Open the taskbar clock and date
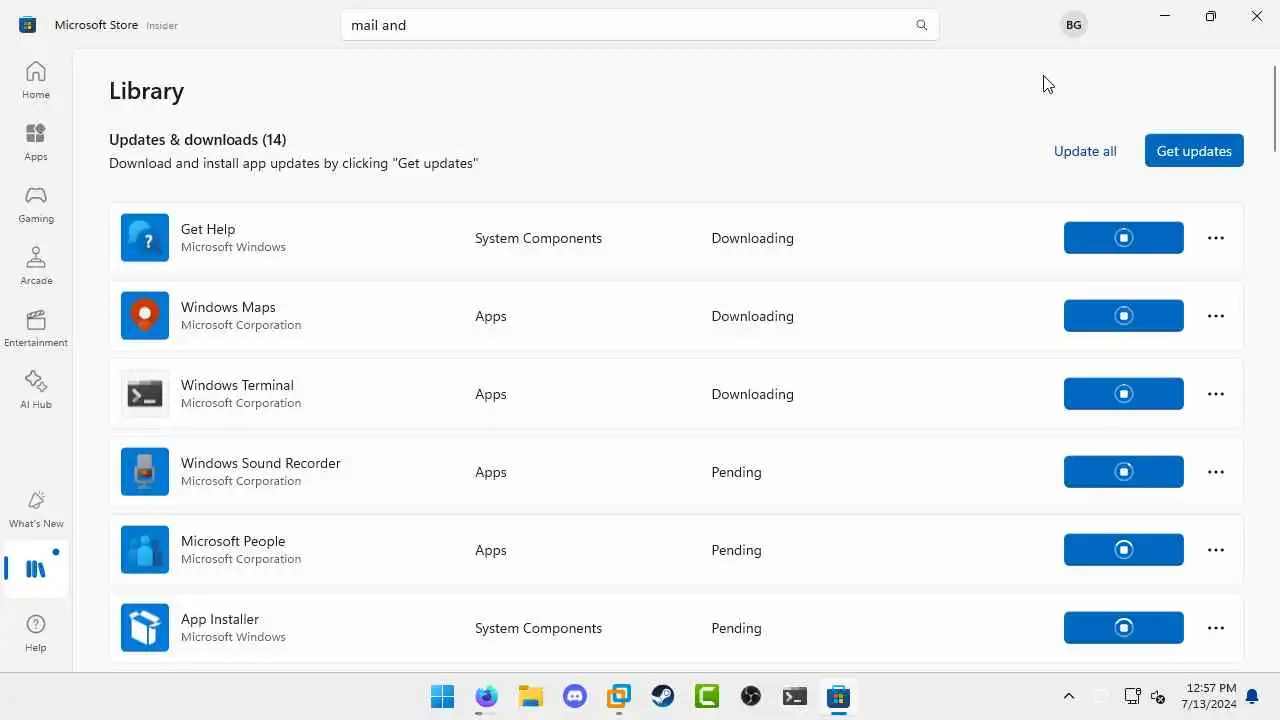The width and height of the screenshot is (1280, 720). 1211,696
